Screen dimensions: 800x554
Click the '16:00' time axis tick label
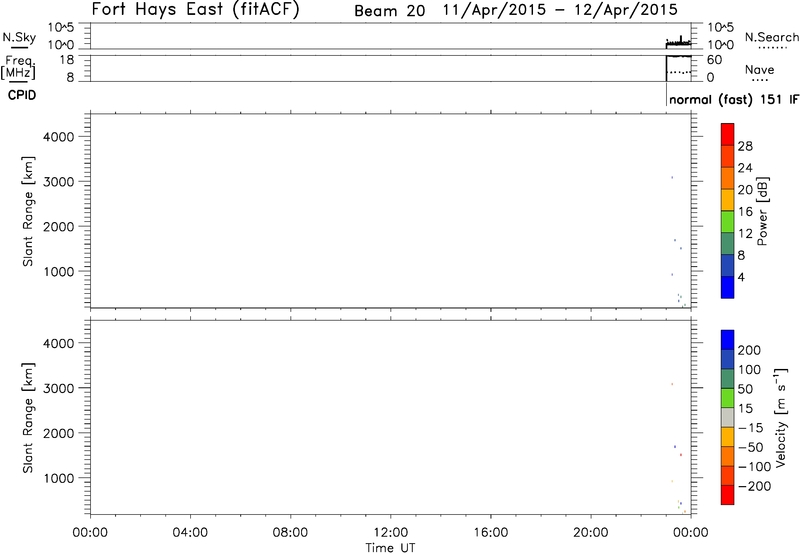[x=490, y=533]
